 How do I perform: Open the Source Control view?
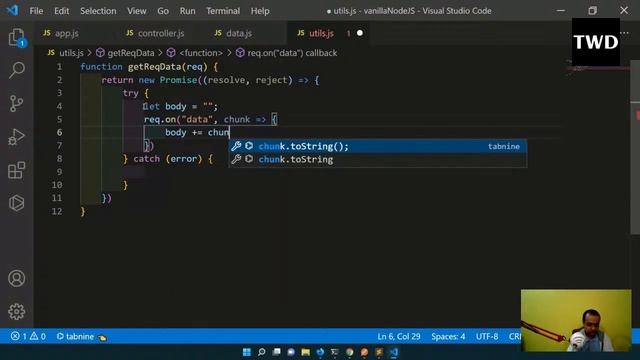[16, 104]
